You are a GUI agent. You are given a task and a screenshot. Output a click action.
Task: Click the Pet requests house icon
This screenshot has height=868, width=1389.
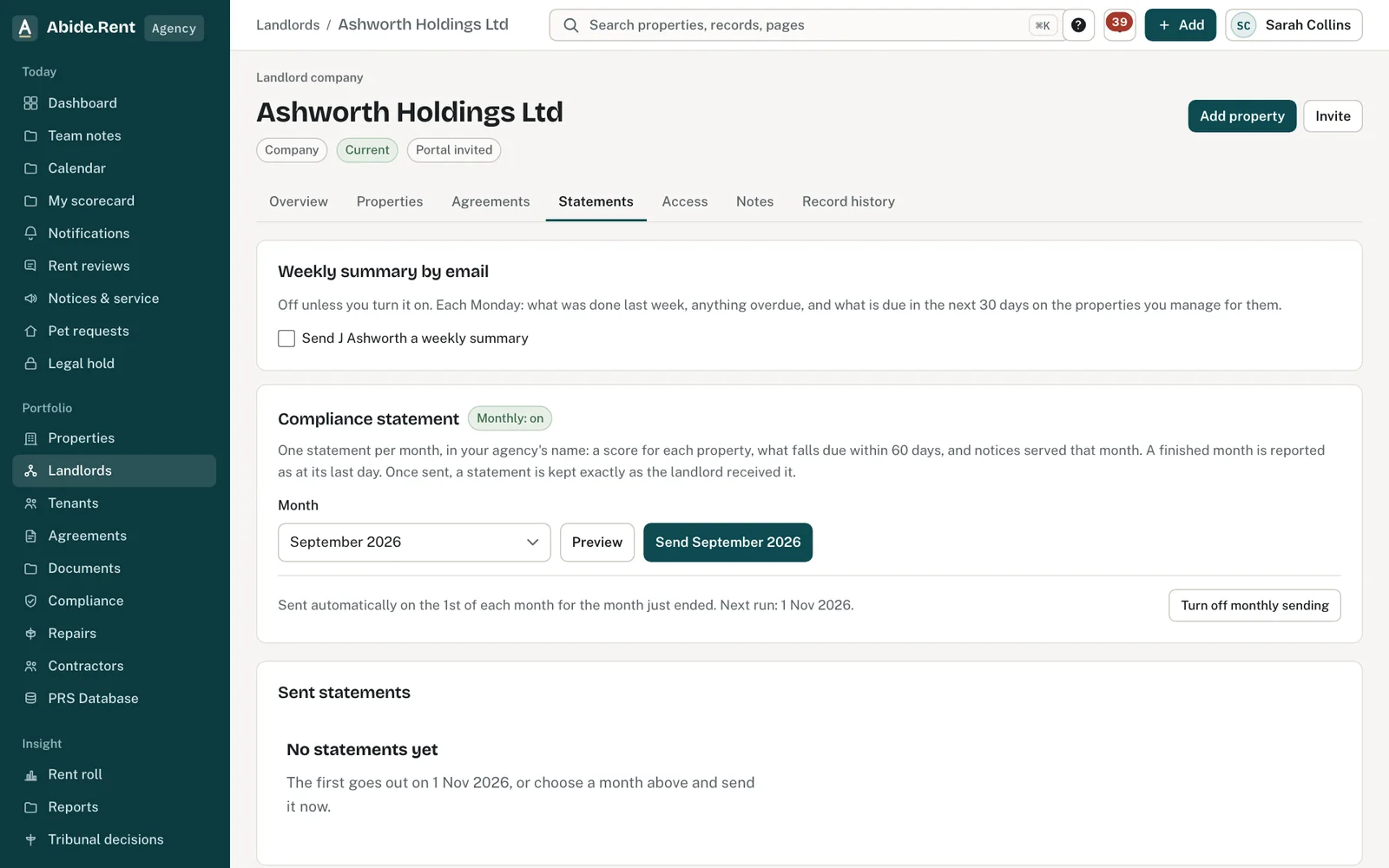point(30,331)
